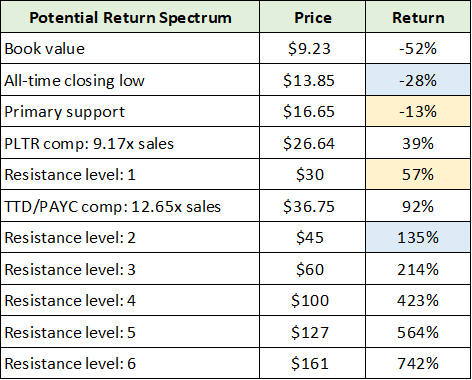Click the blue-shaded -28% return cell

click(x=418, y=80)
